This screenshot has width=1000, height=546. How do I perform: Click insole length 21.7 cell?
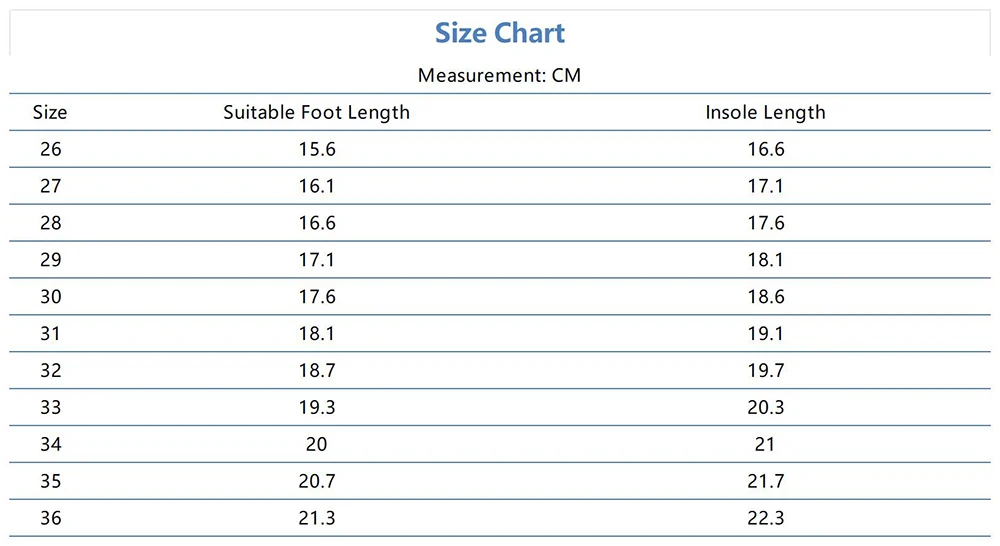coord(765,482)
